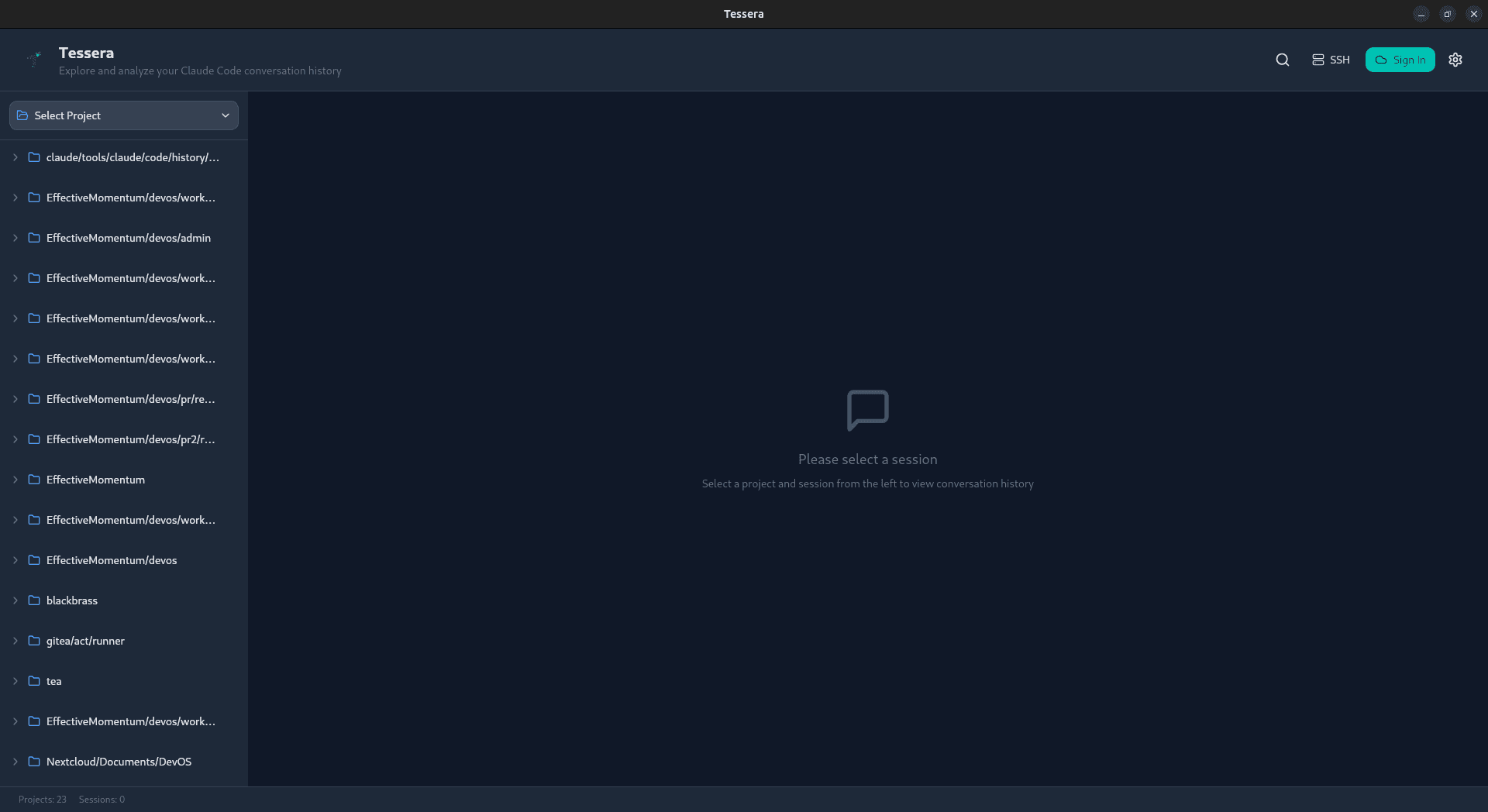
Task: Select the tea project
Action: pos(124,681)
